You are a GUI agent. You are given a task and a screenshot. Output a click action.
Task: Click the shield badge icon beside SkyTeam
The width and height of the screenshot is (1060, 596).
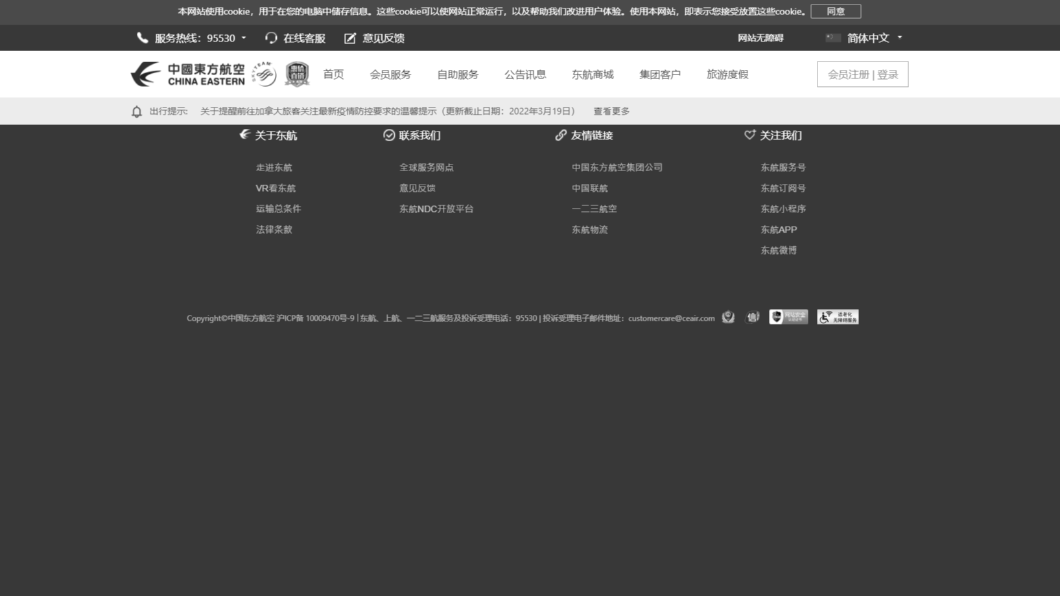point(297,74)
